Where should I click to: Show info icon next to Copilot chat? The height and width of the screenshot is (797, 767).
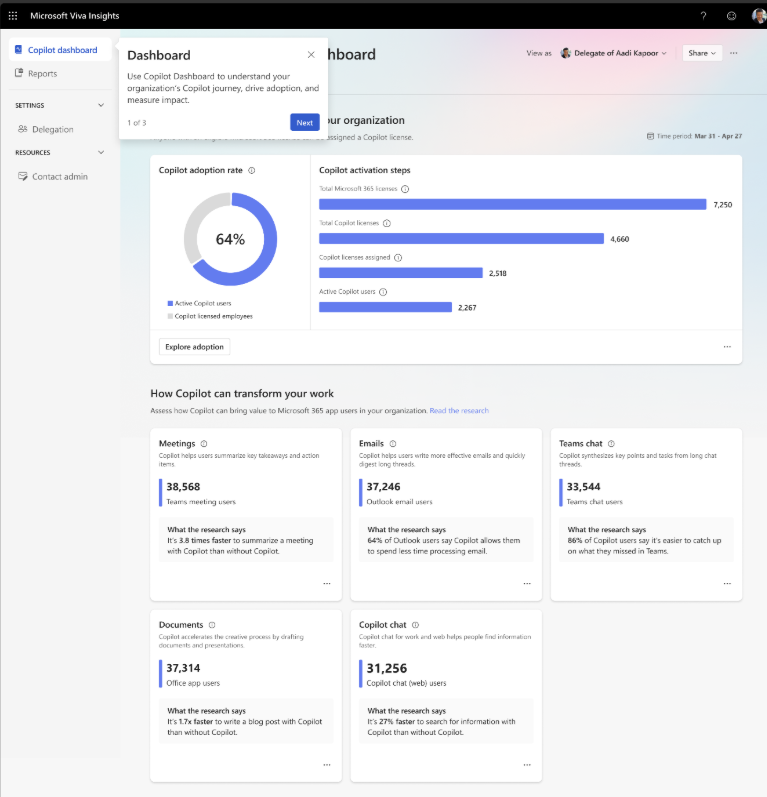[415, 625]
